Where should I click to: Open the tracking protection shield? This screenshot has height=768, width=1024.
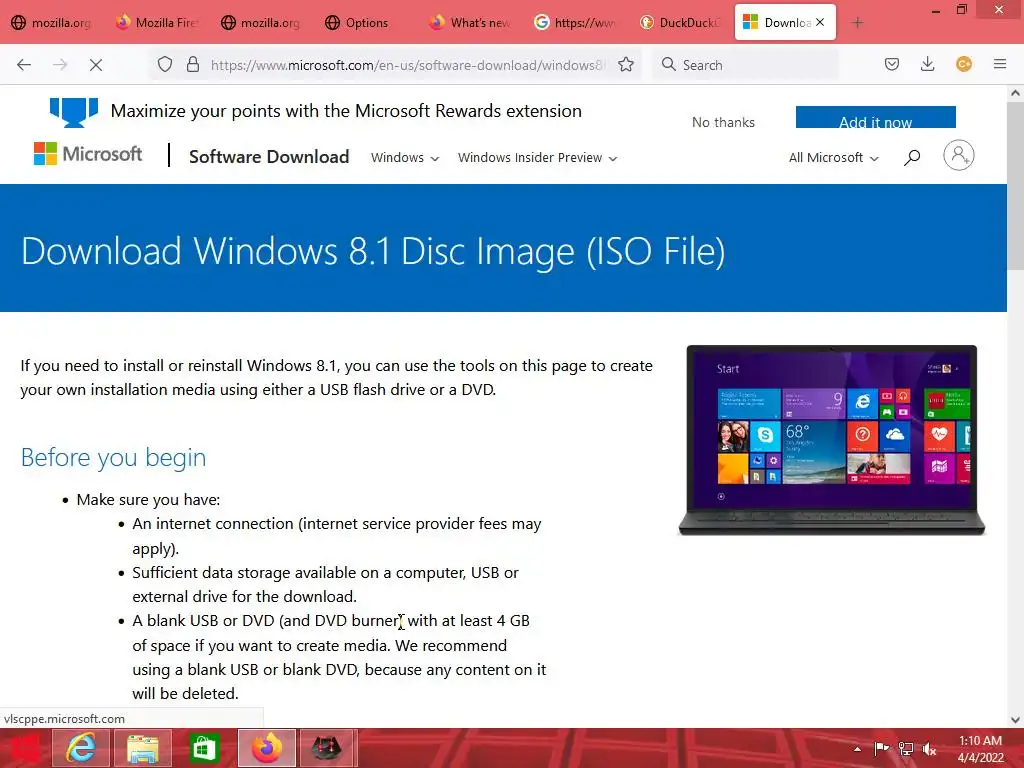tap(165, 65)
